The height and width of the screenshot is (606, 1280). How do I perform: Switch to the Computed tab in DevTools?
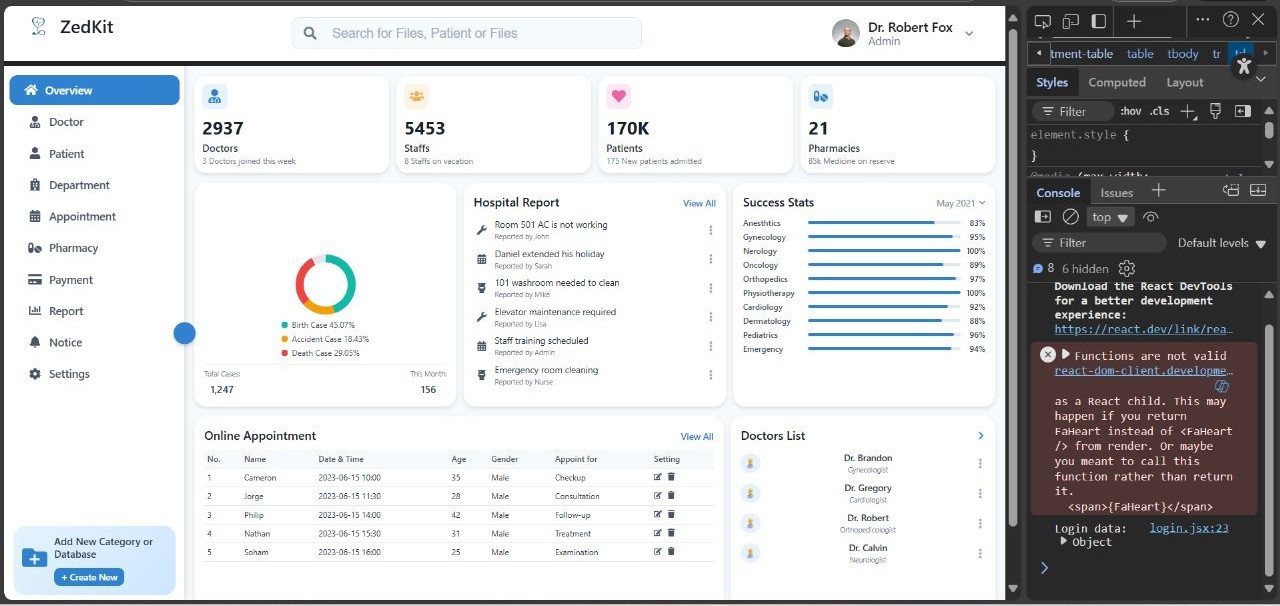click(x=1117, y=82)
